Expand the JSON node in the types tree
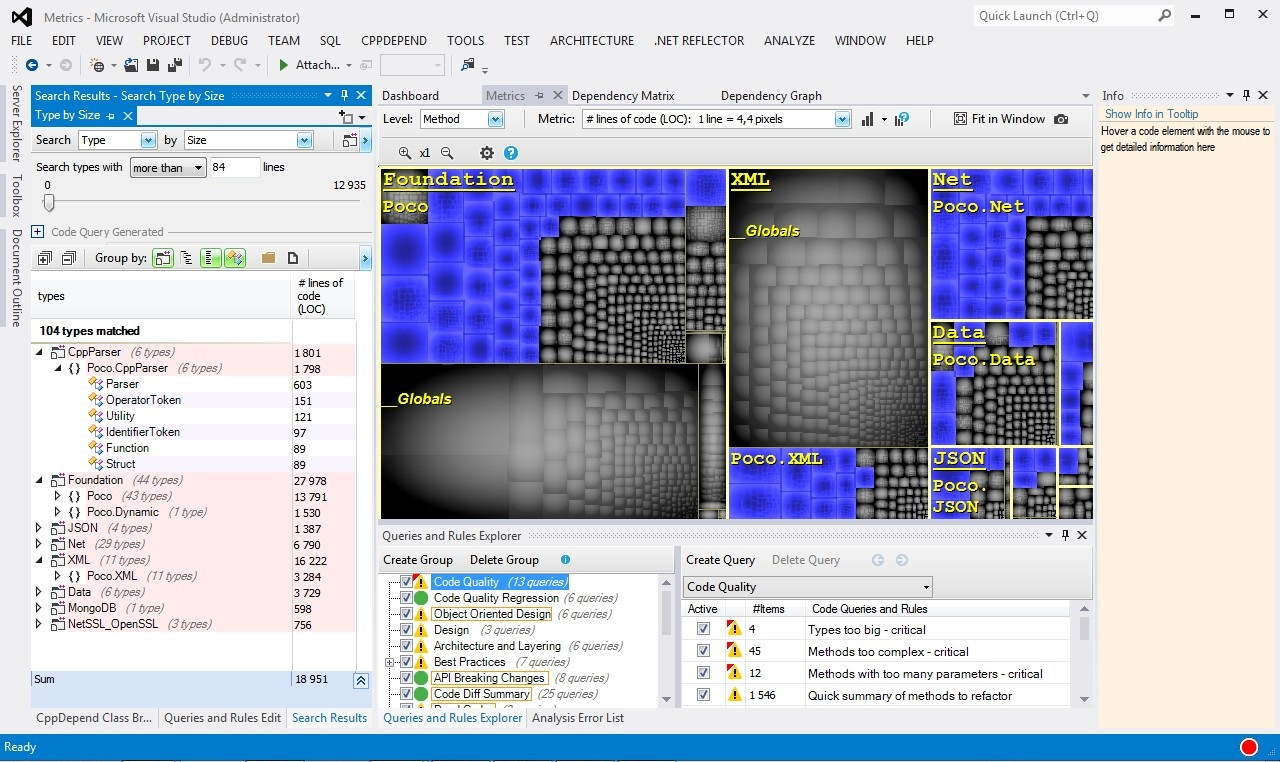 coord(39,528)
